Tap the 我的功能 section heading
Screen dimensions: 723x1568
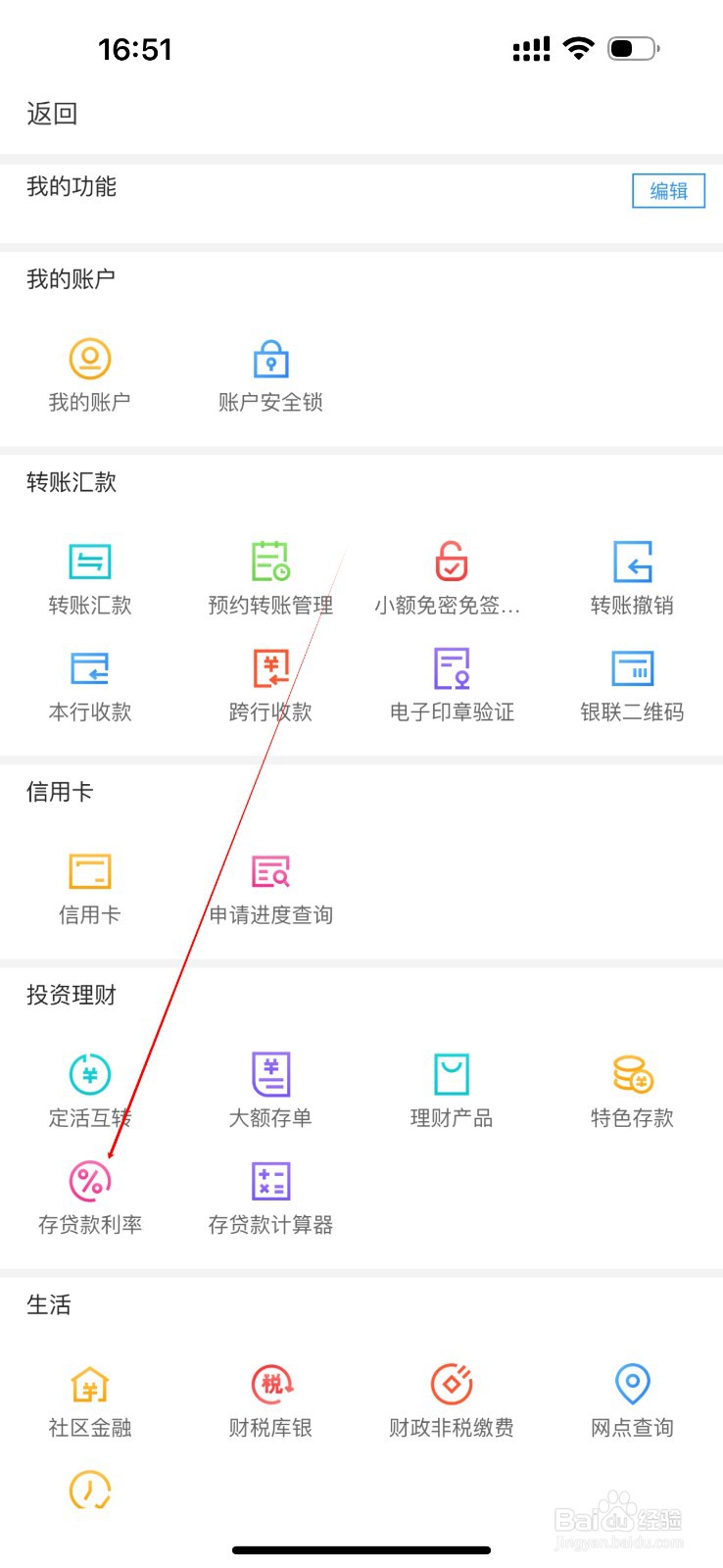[72, 186]
